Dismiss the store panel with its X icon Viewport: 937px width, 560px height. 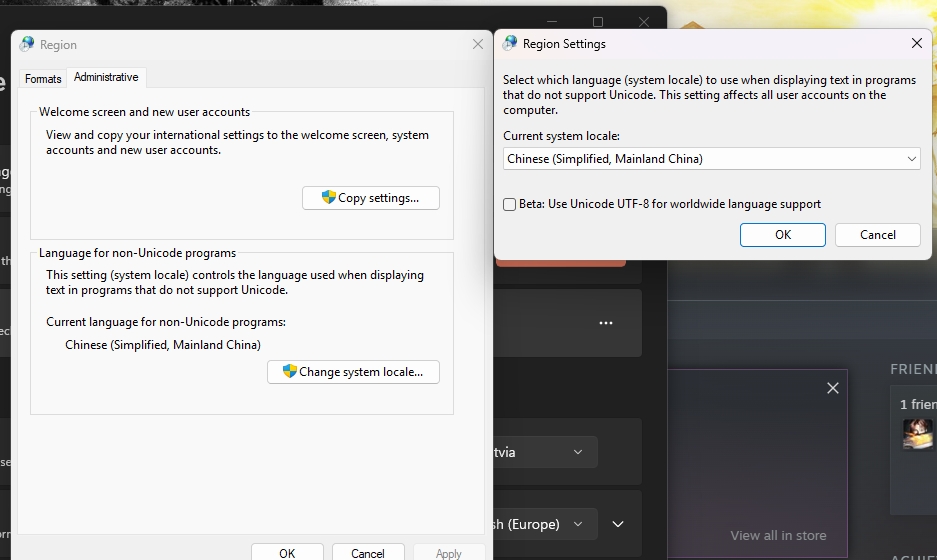(x=833, y=388)
